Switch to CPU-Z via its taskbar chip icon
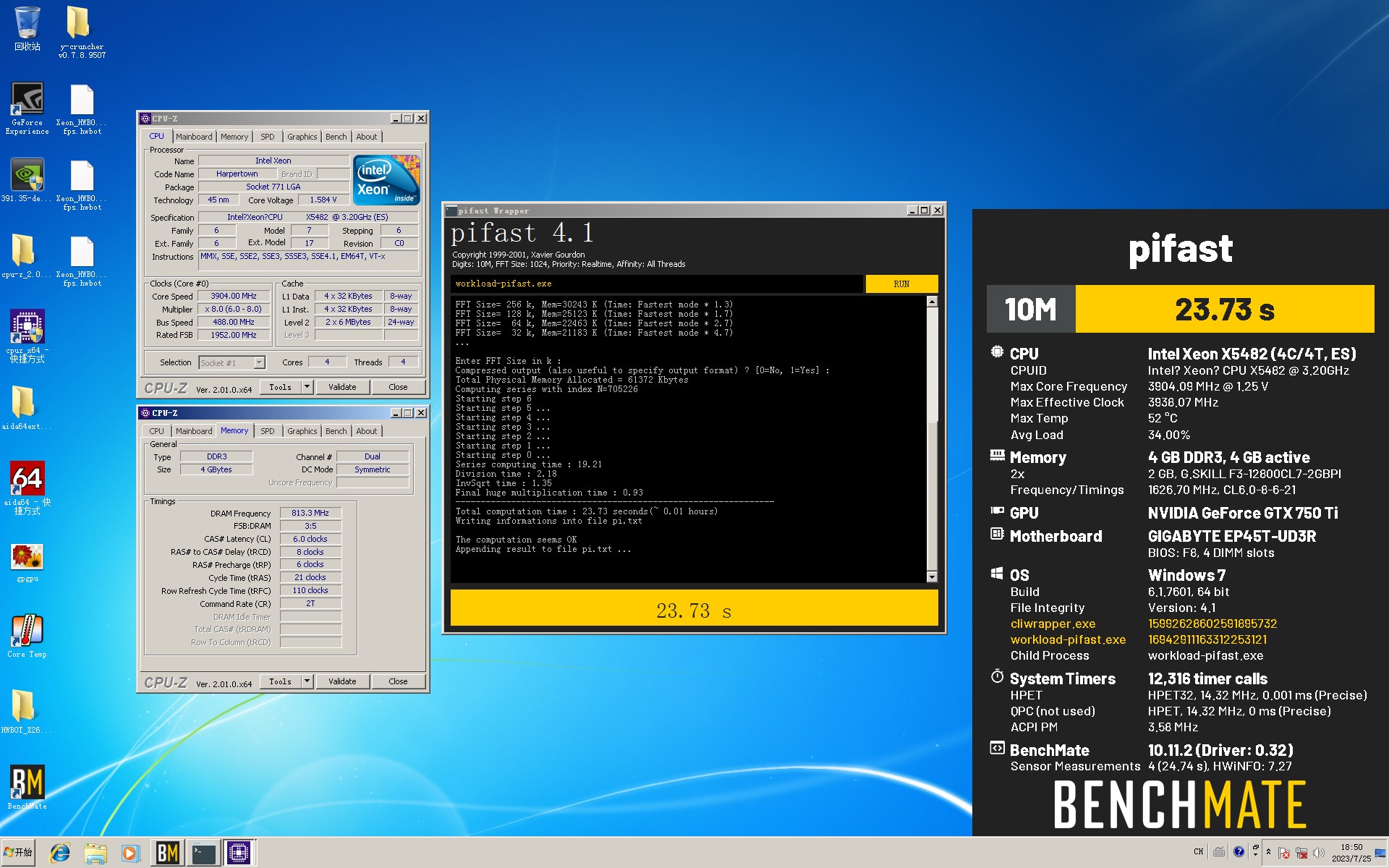This screenshot has width=1389, height=868. tap(239, 854)
